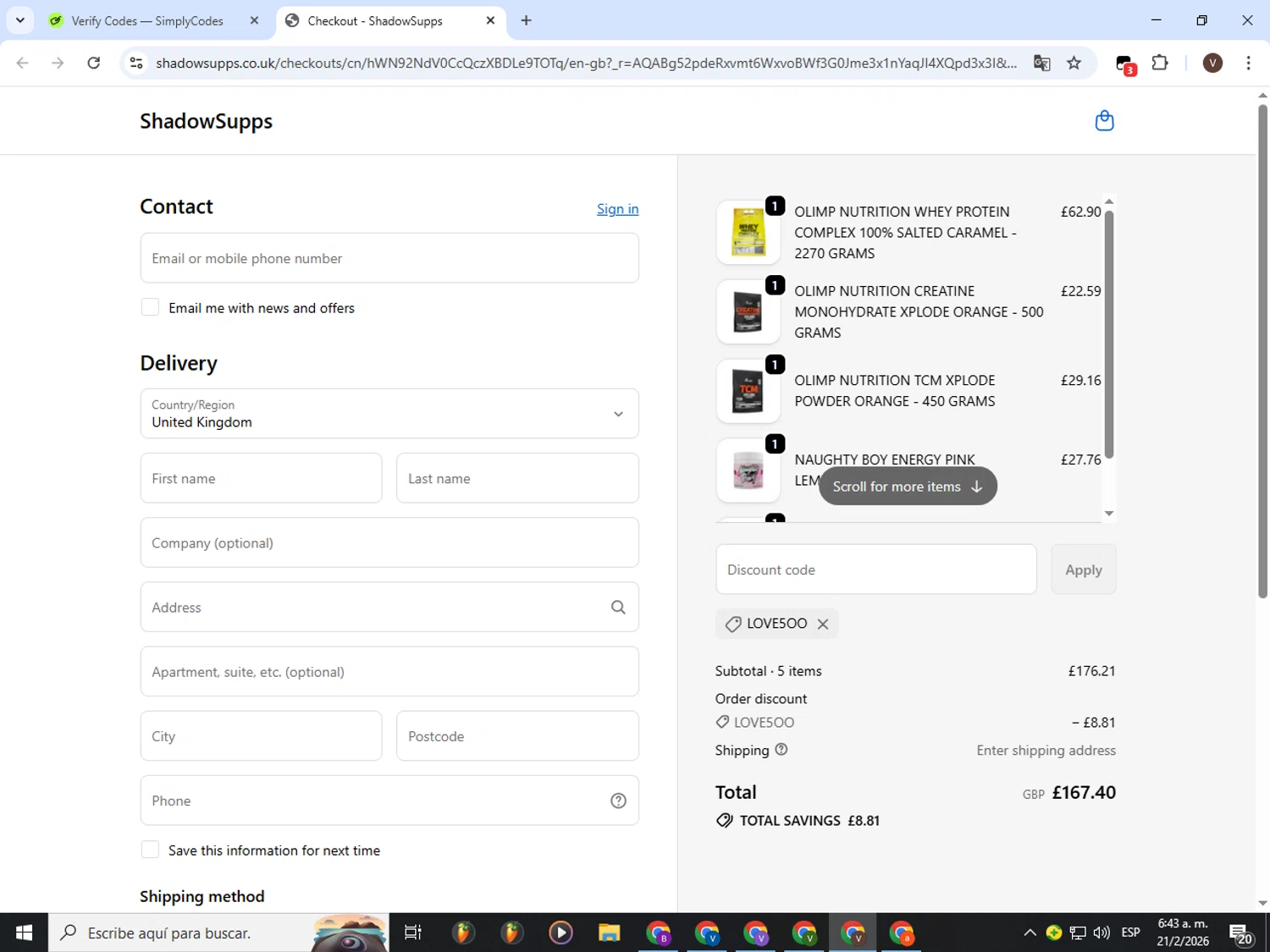This screenshot has width=1270, height=952.
Task: Click the phone field help icon
Action: (x=618, y=801)
